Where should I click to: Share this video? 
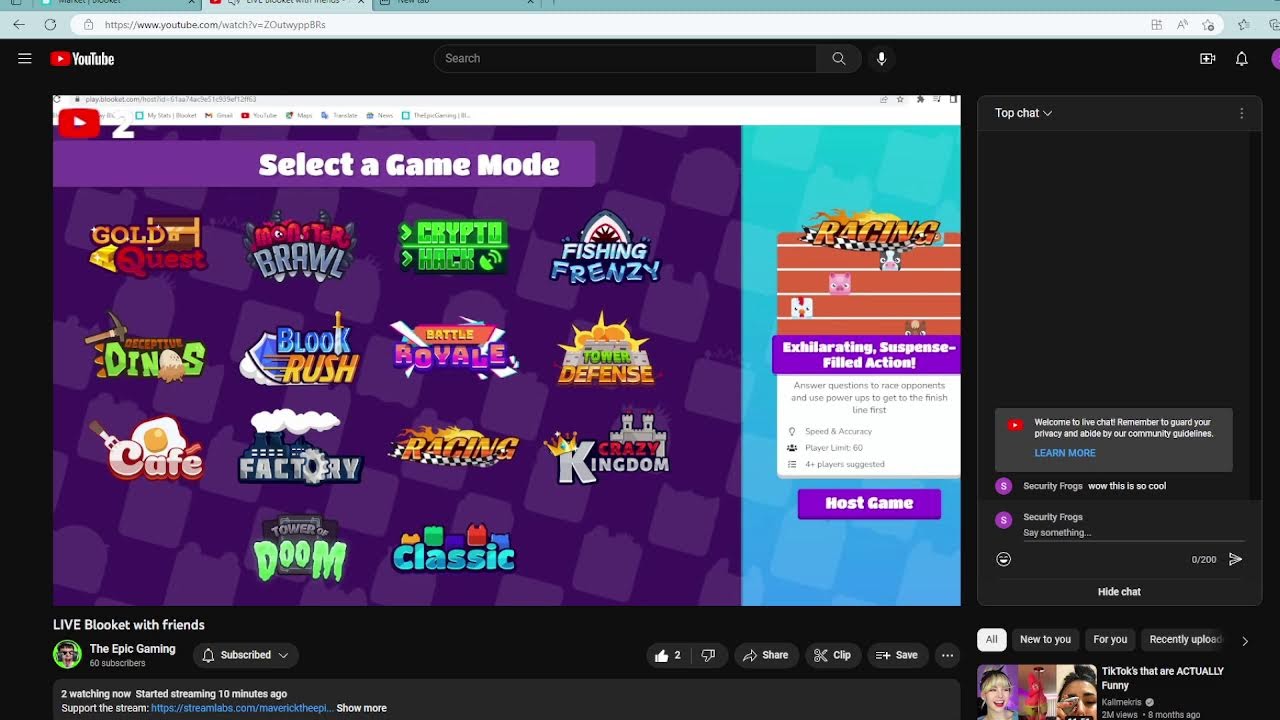[766, 655]
